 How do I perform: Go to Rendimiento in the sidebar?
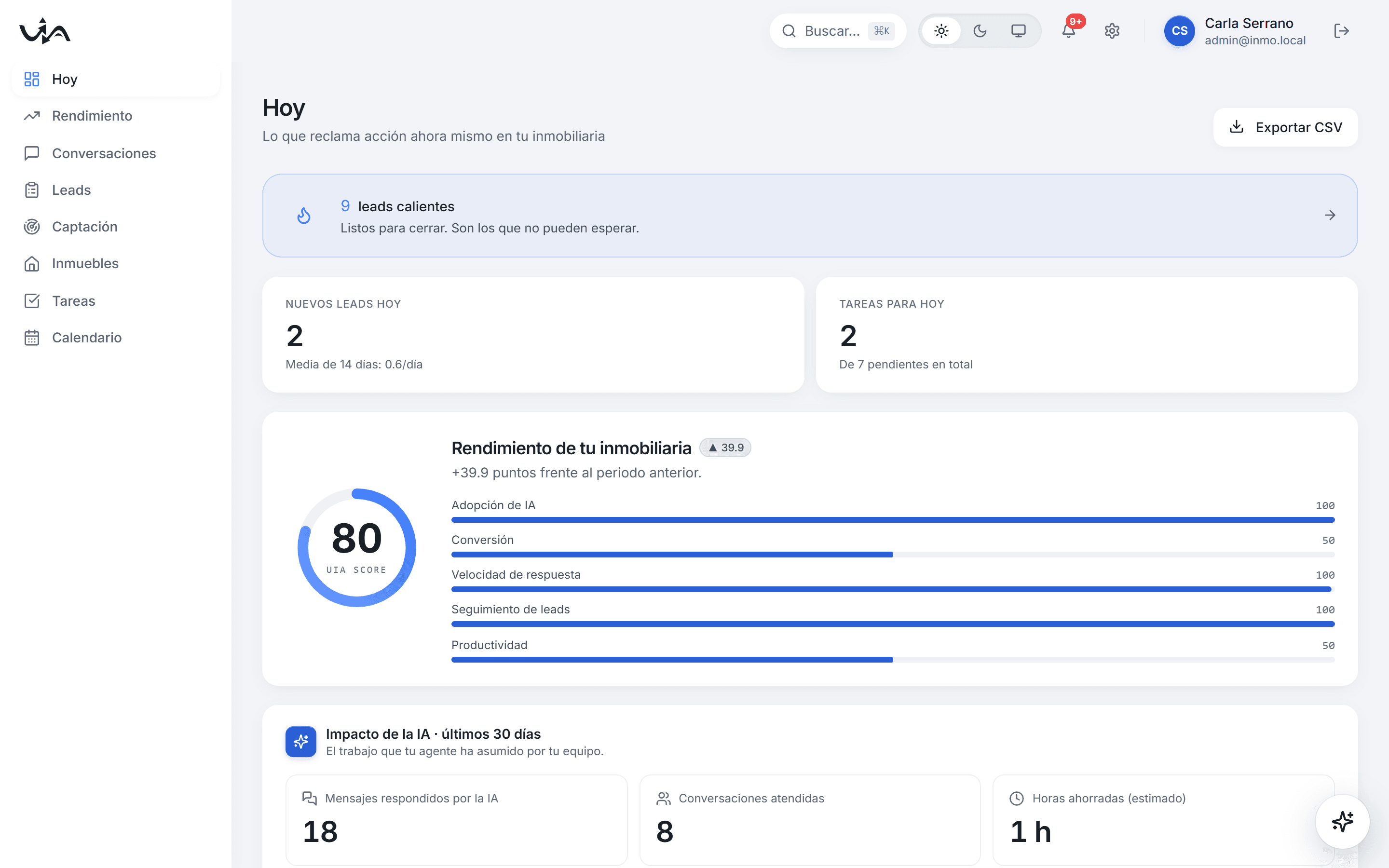click(115, 116)
